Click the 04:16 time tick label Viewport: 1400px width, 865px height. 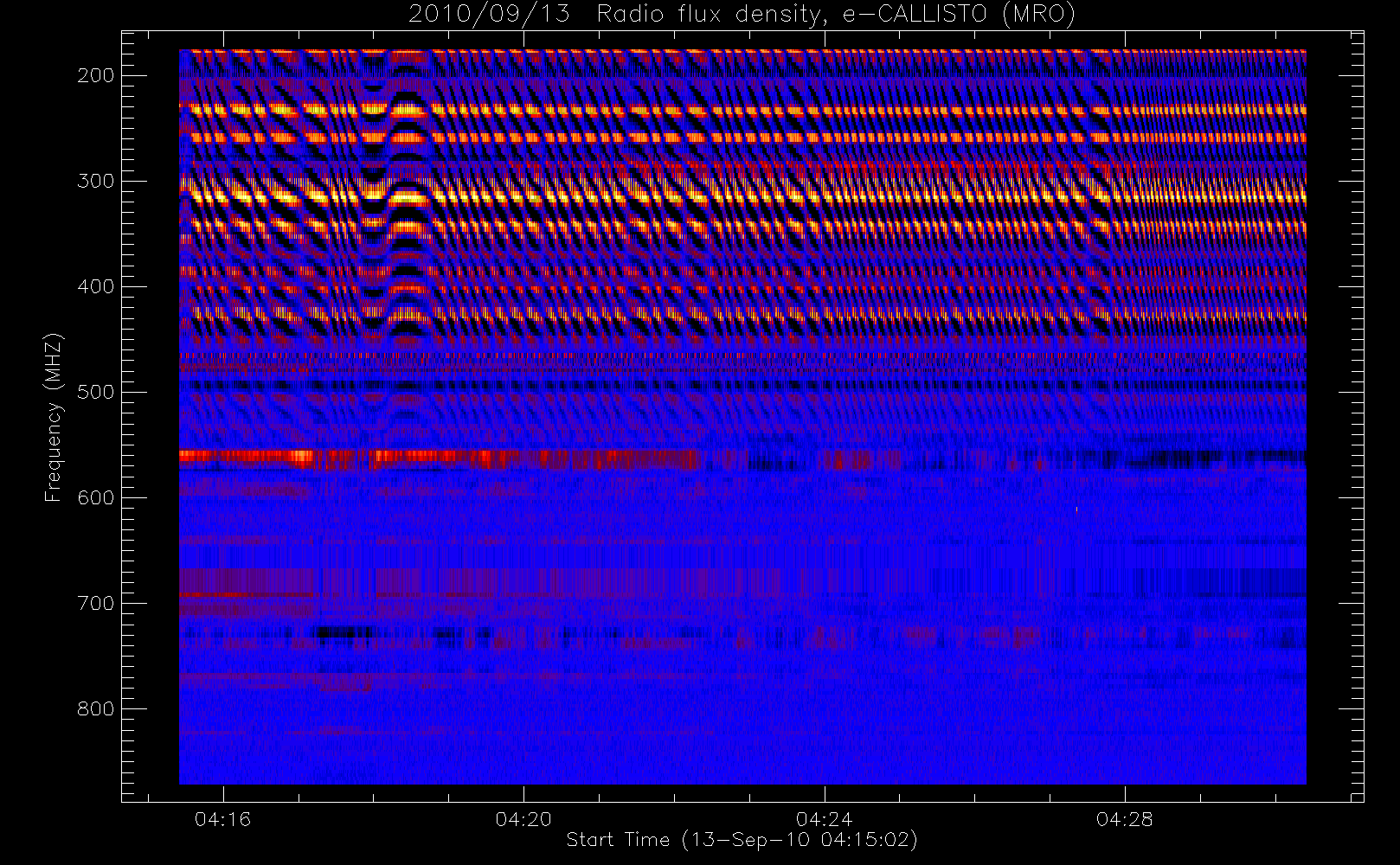pyautogui.click(x=222, y=819)
